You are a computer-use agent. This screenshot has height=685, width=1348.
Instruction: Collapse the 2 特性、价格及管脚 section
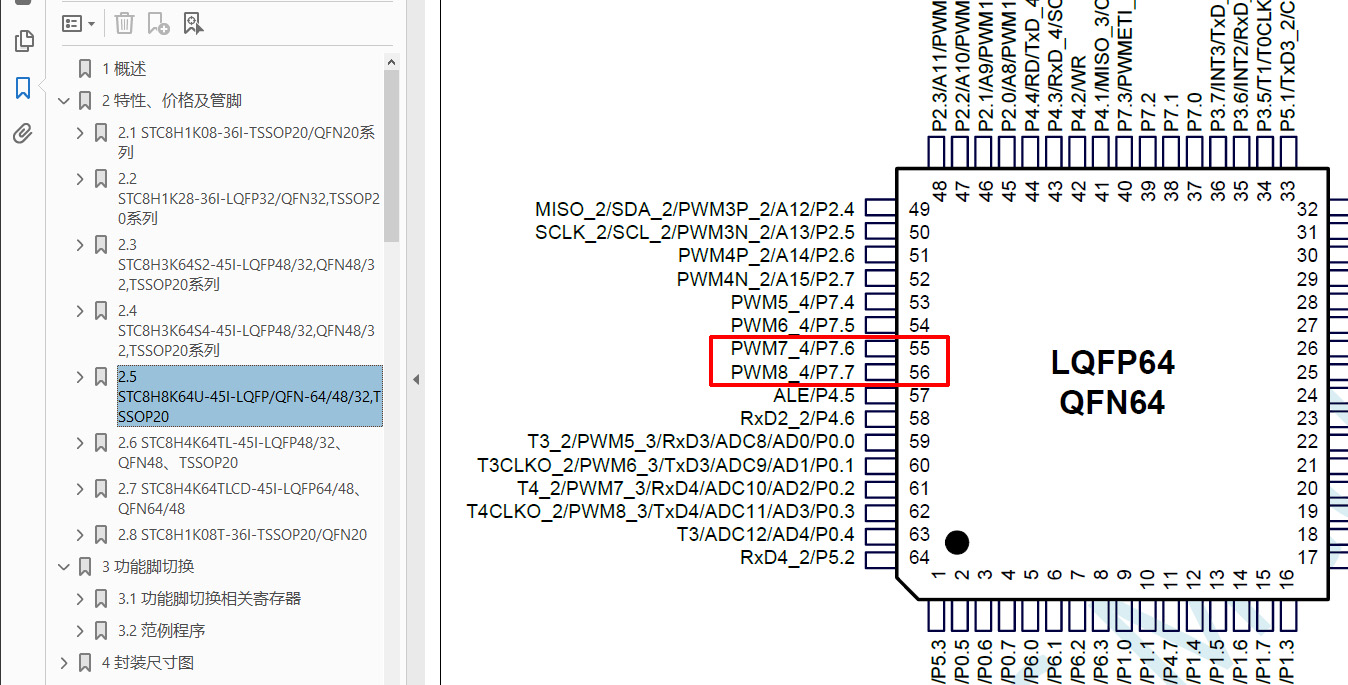click(x=64, y=101)
